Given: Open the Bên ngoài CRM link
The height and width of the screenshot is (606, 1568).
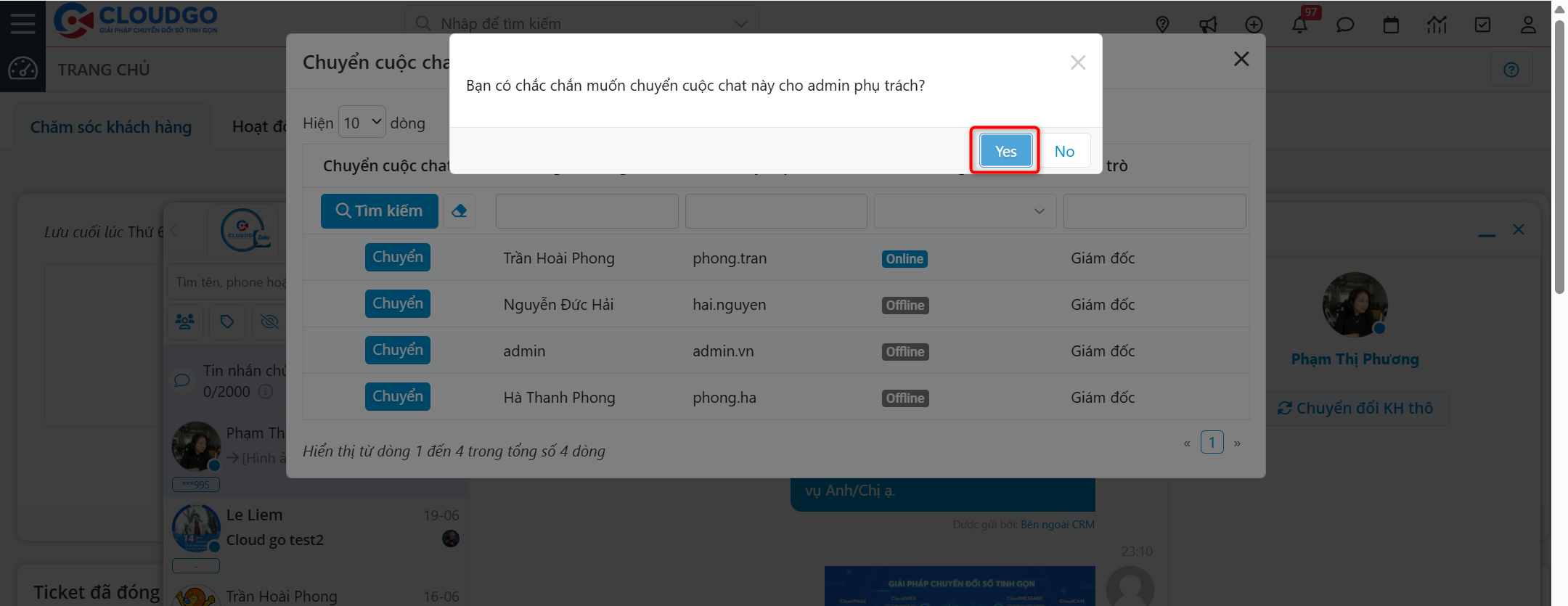Looking at the screenshot, I should [x=1058, y=525].
